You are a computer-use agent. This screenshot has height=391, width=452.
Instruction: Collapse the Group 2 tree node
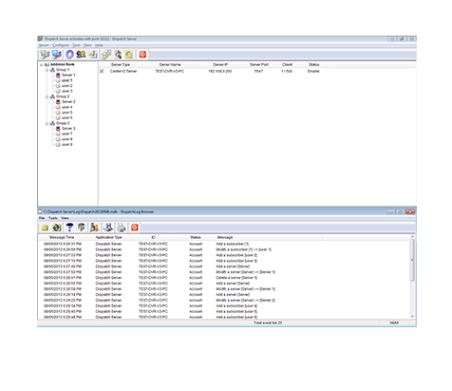pos(47,97)
